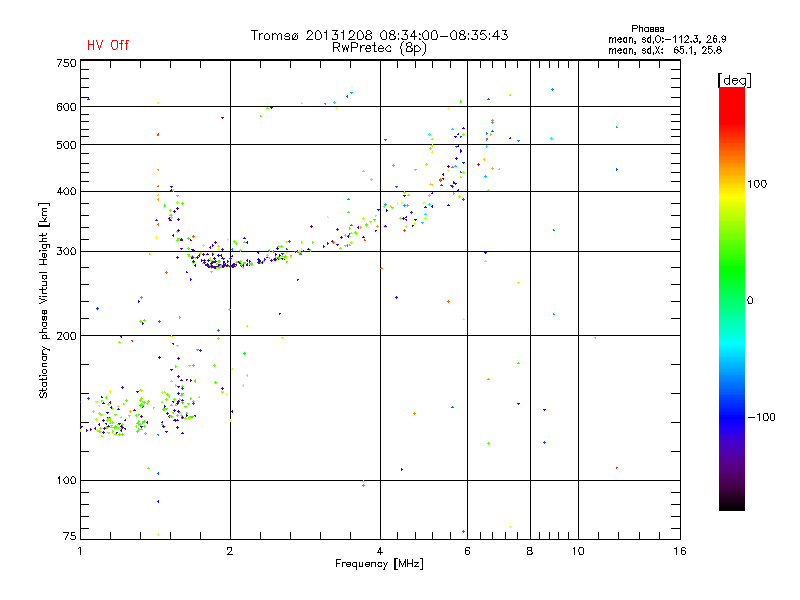This screenshot has width=800, height=600.
Task: Click the '300' height axis tick label
Action: tap(66, 252)
